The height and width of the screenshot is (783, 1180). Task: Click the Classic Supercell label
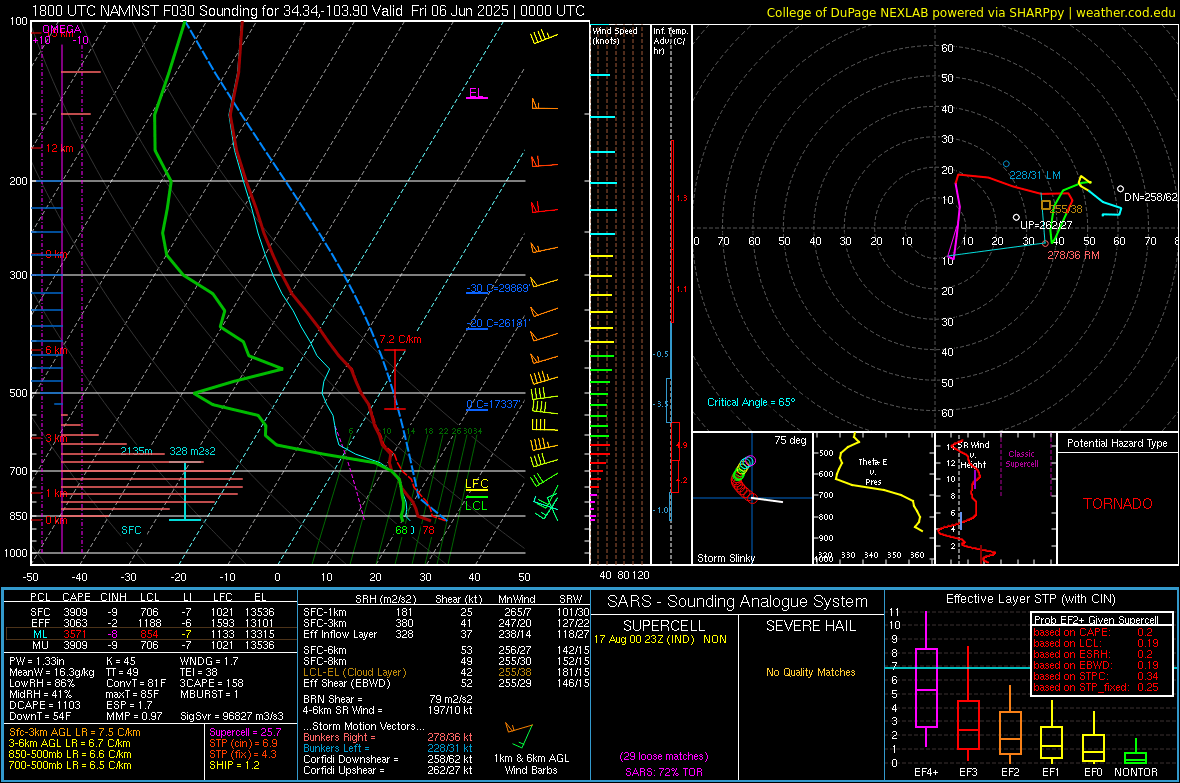1021,459
